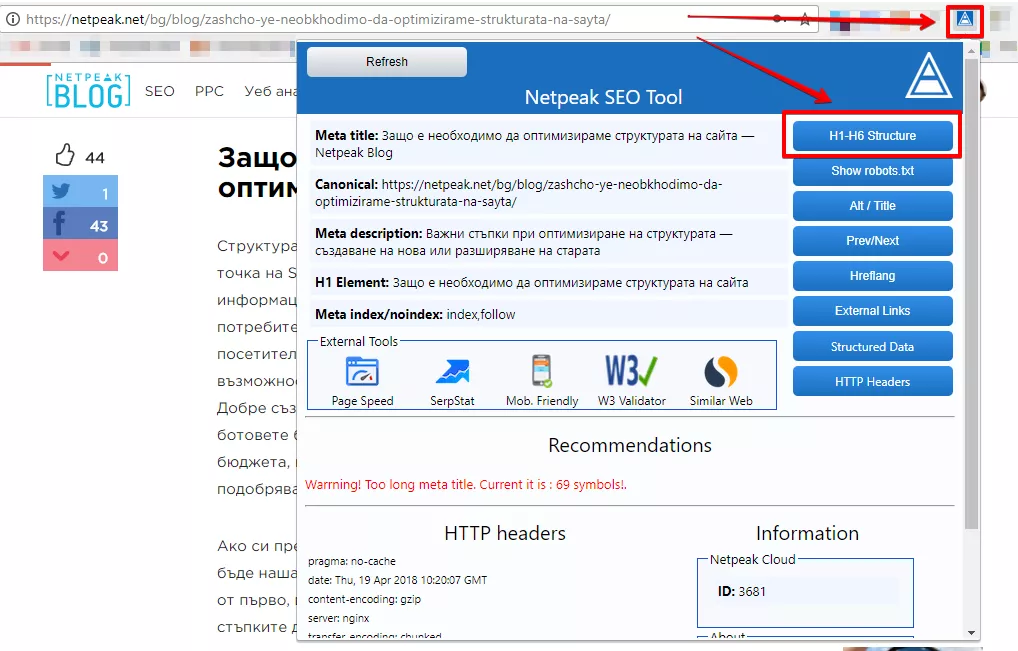Open the W3 Validator tool
The width and height of the screenshot is (1018, 651).
click(632, 382)
